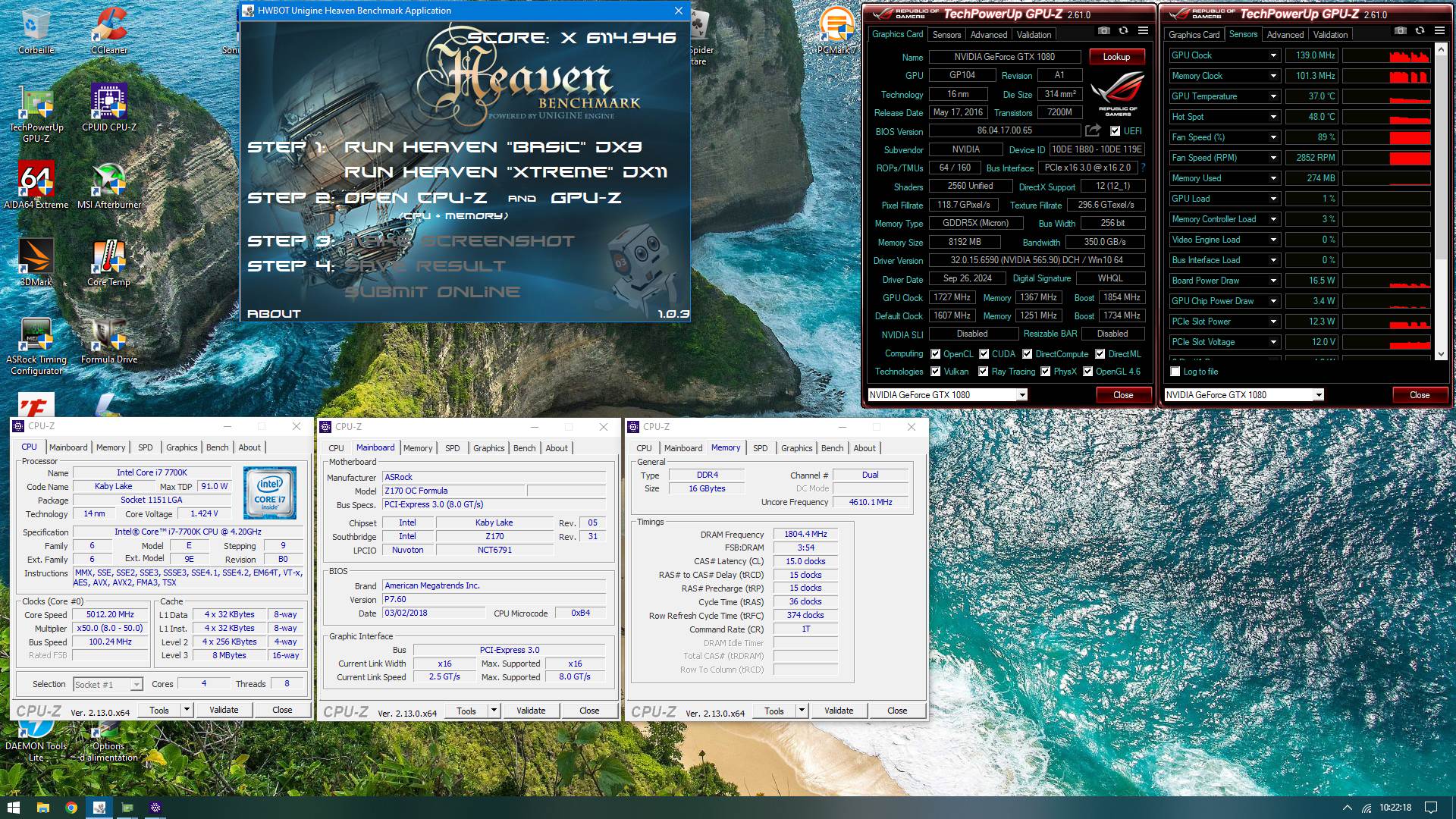Click the taskbar clock showing 10:22:18
Screen dimensions: 1456x819
1395,808
